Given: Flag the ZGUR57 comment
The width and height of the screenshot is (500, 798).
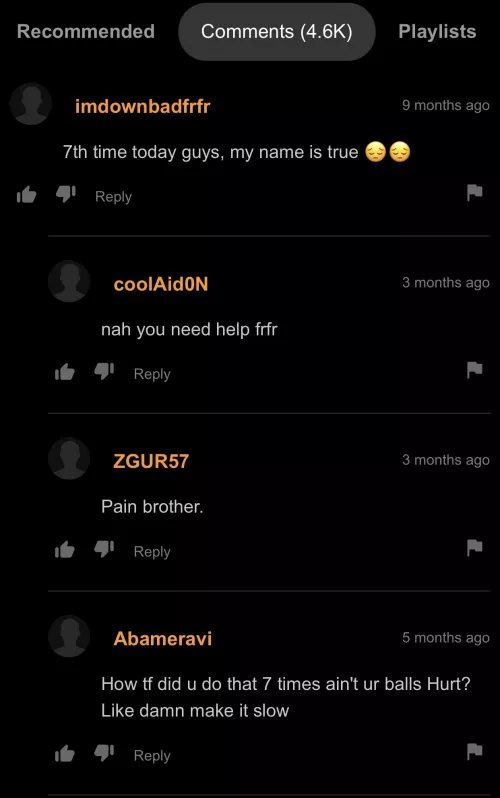Looking at the screenshot, I should [475, 548].
